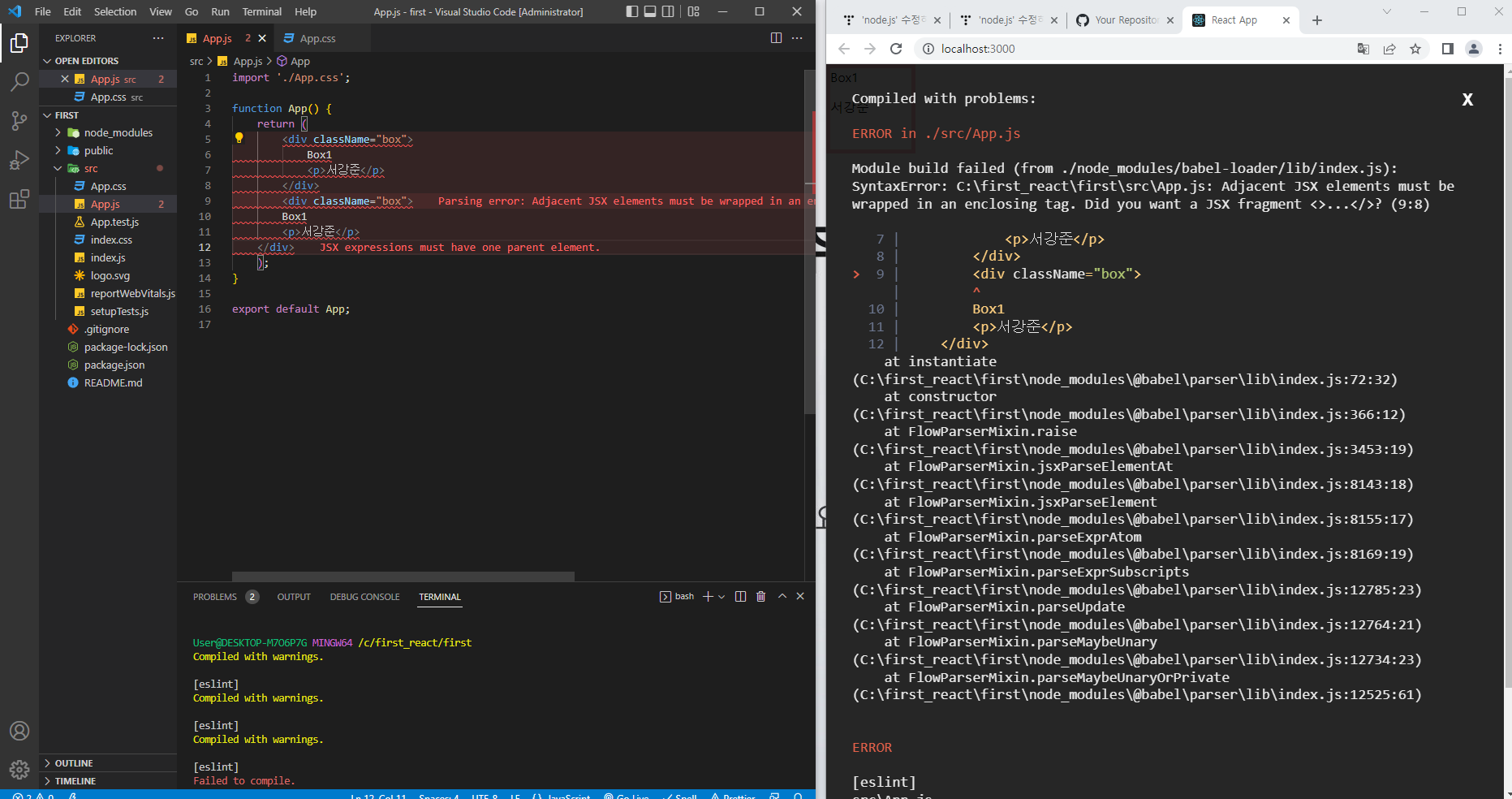Open a new Chrome tab
Screen dimensions: 1512x799
(1317, 20)
